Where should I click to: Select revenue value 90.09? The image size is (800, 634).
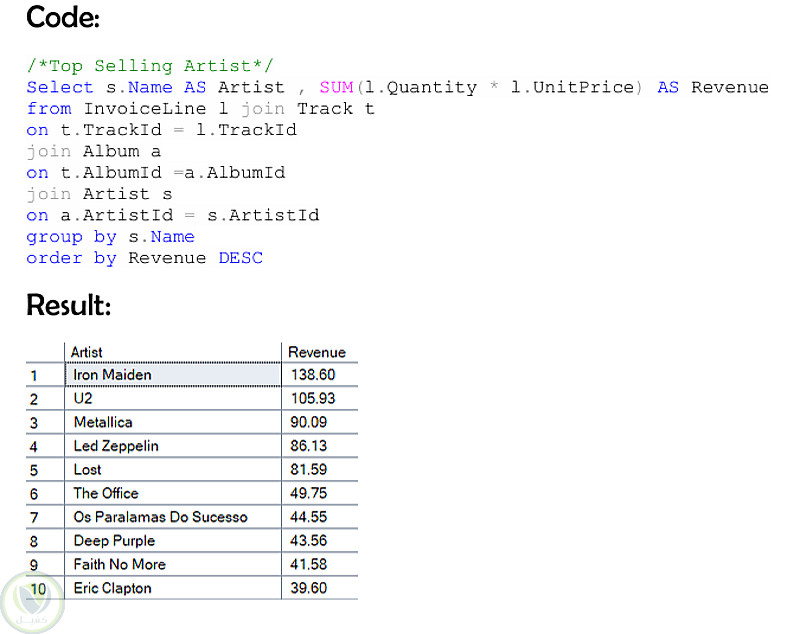[x=319, y=422]
